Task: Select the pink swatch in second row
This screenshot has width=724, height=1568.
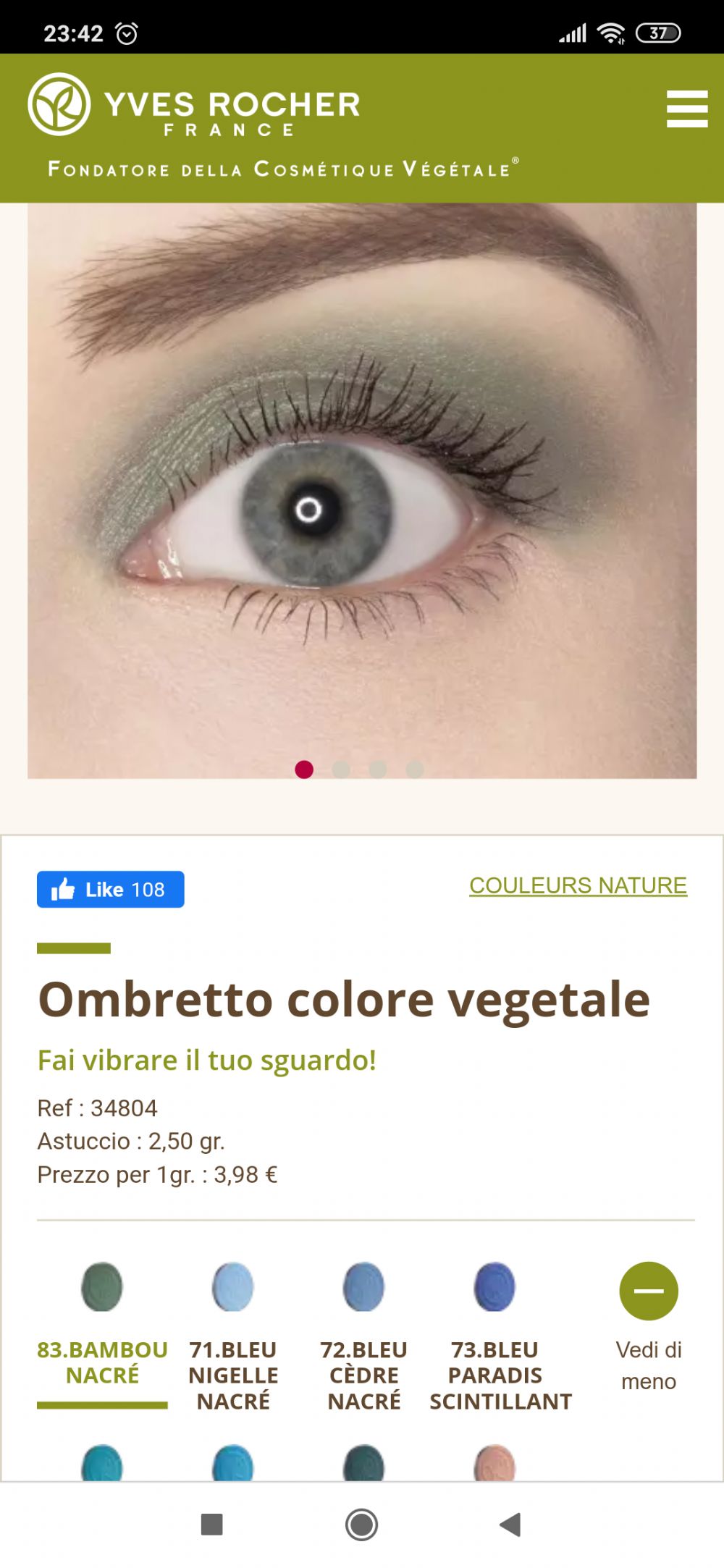Action: tap(494, 1464)
